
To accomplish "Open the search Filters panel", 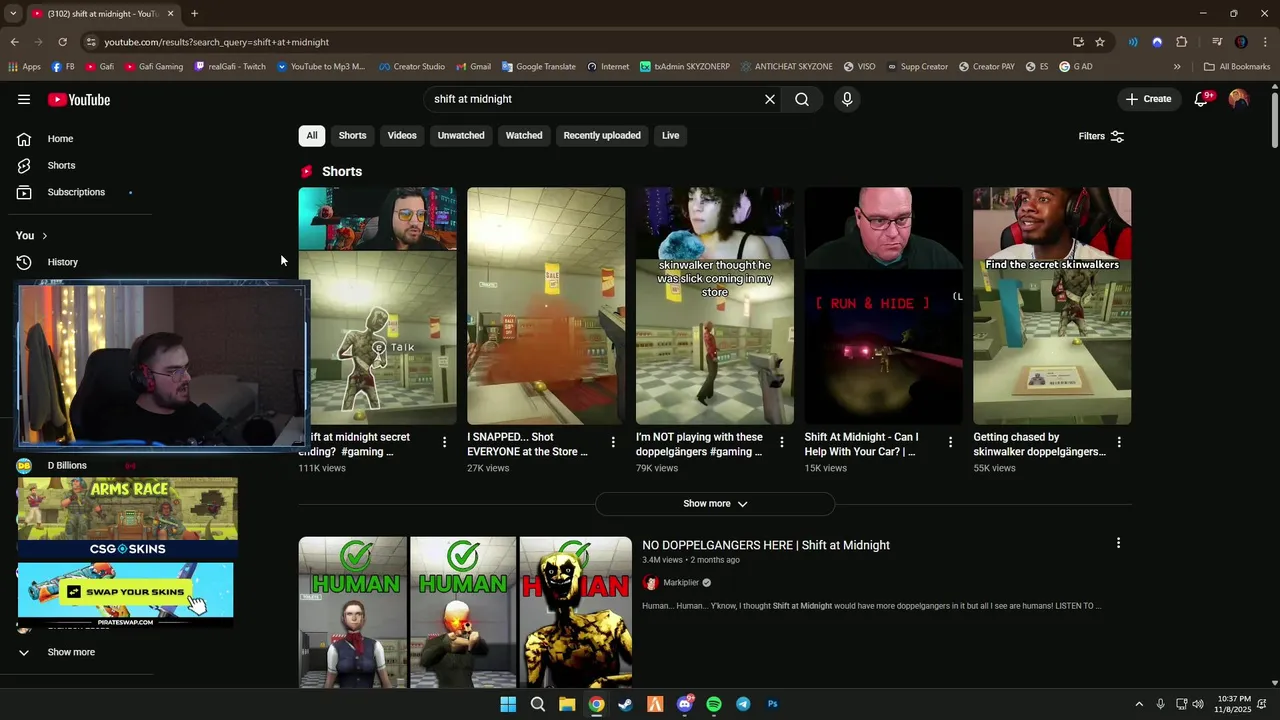I will (1101, 136).
